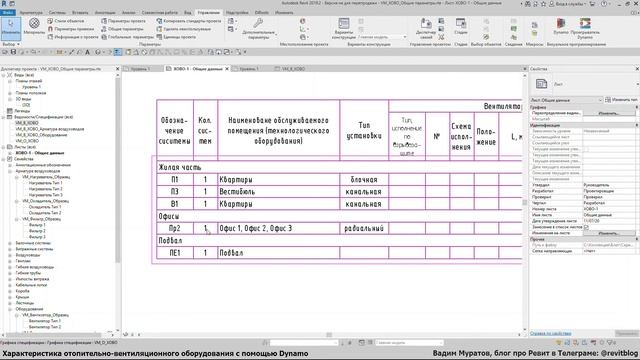640x360 pixels.
Task: Click the save icon in quick access toolbar
Action: coord(13,52)
